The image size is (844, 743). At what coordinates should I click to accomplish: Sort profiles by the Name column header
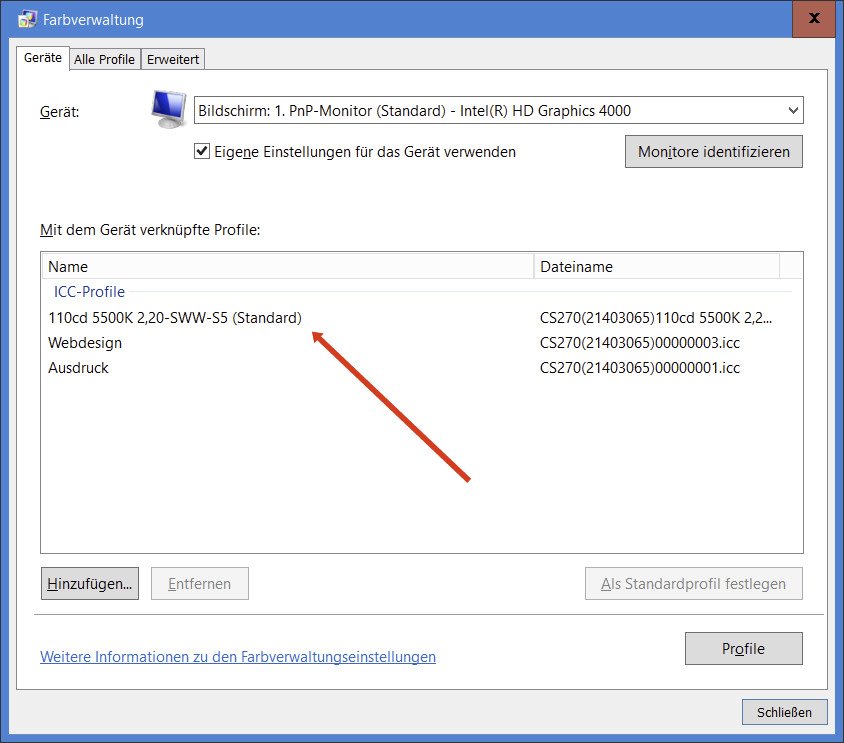click(286, 266)
